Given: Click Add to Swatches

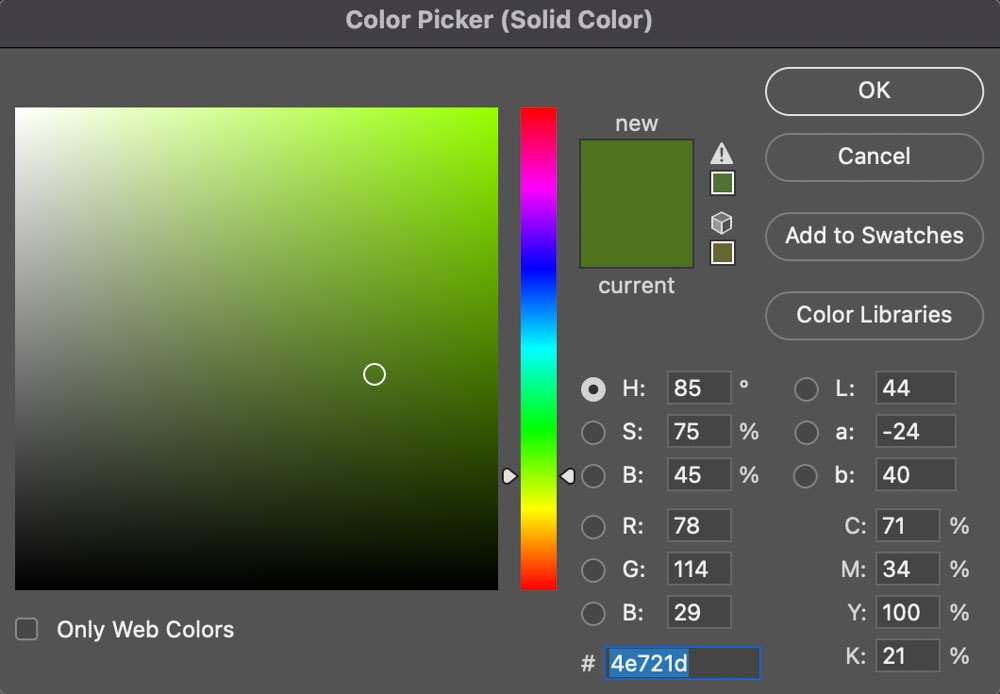Looking at the screenshot, I should pyautogui.click(x=873, y=236).
